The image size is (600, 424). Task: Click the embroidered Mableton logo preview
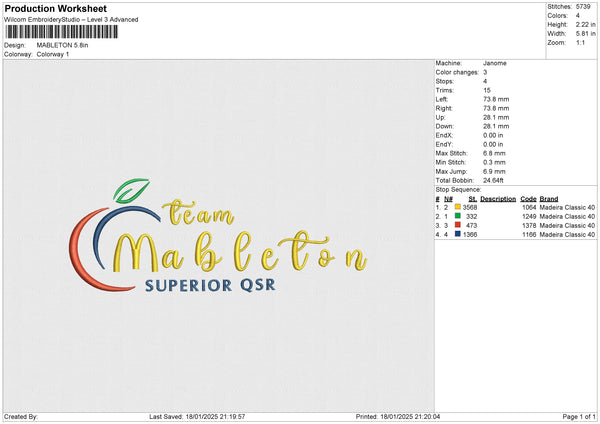pyautogui.click(x=218, y=236)
